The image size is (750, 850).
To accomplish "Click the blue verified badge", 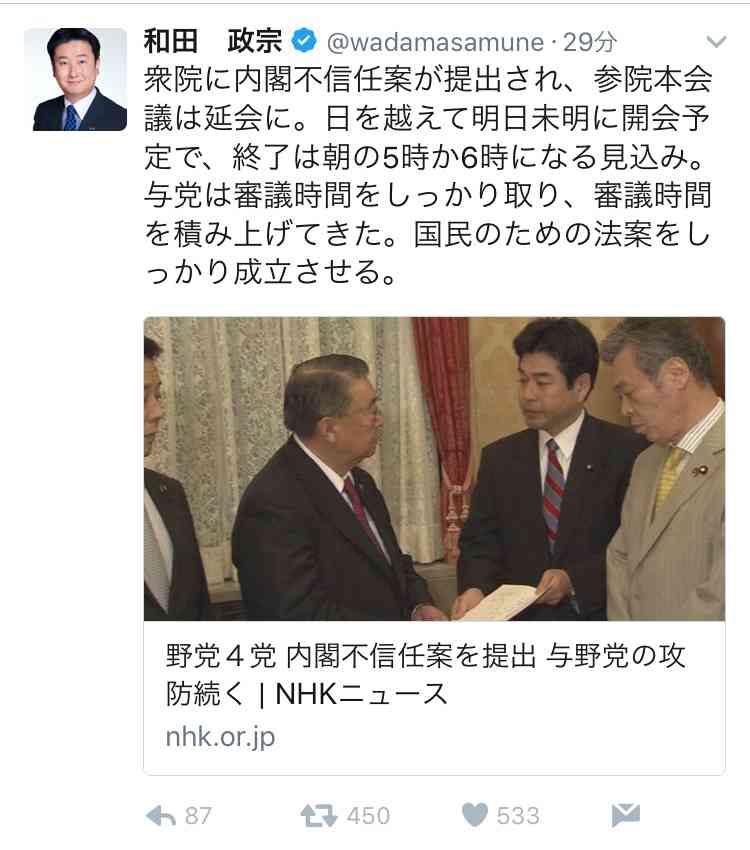I will pyautogui.click(x=305, y=41).
